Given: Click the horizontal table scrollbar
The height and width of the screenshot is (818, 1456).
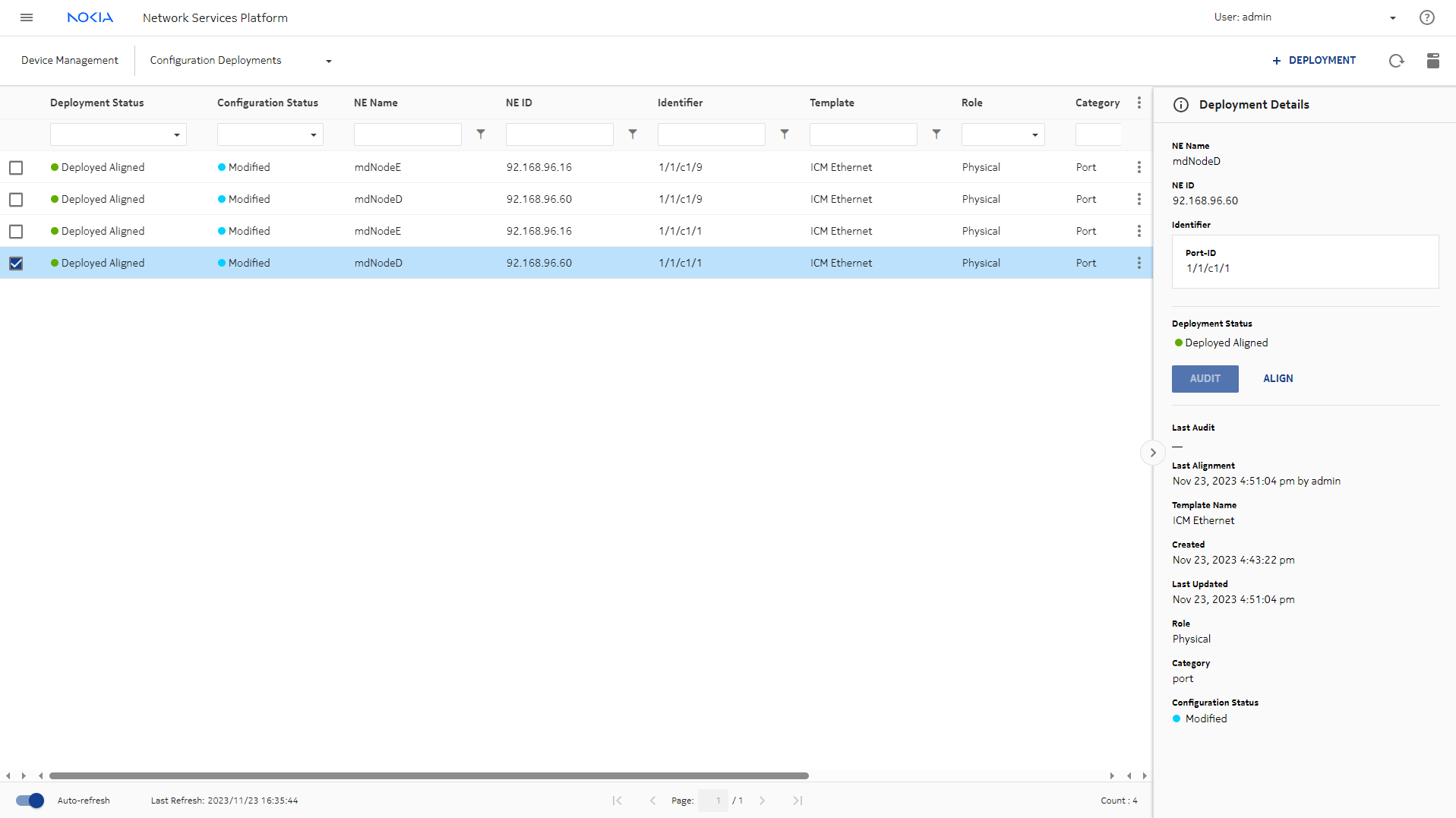Looking at the screenshot, I should pos(429,775).
